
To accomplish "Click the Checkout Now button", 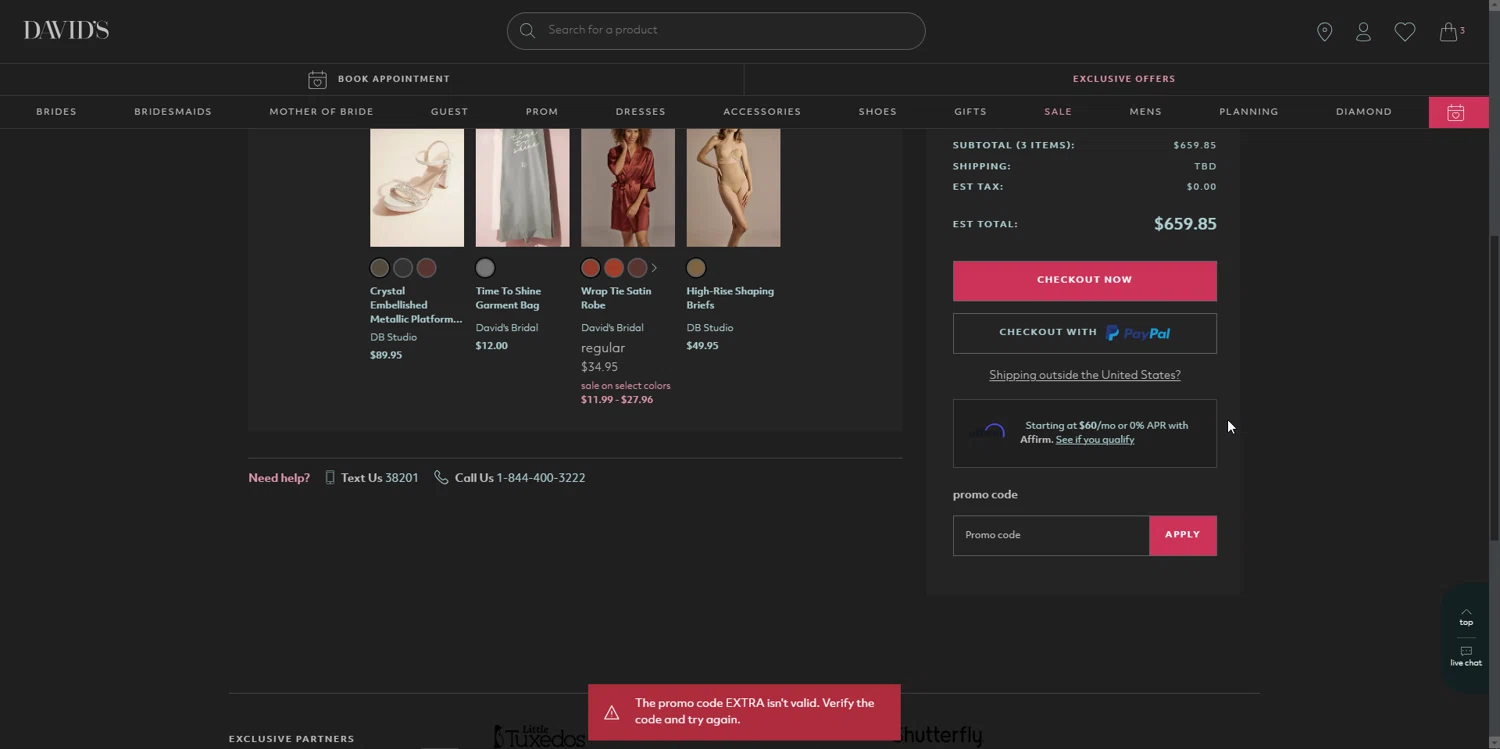I will pos(1084,281).
